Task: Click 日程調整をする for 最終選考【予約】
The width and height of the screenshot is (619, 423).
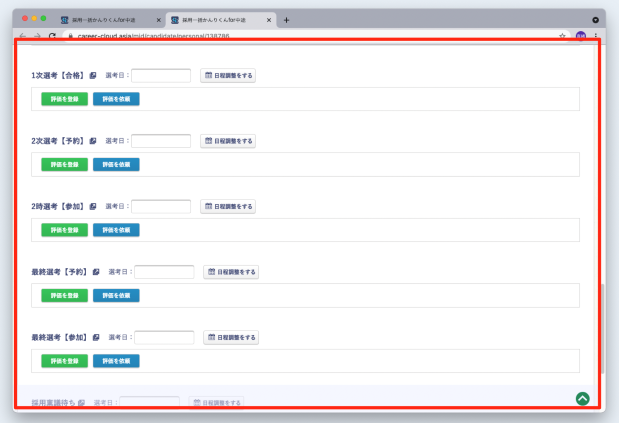Action: click(231, 272)
